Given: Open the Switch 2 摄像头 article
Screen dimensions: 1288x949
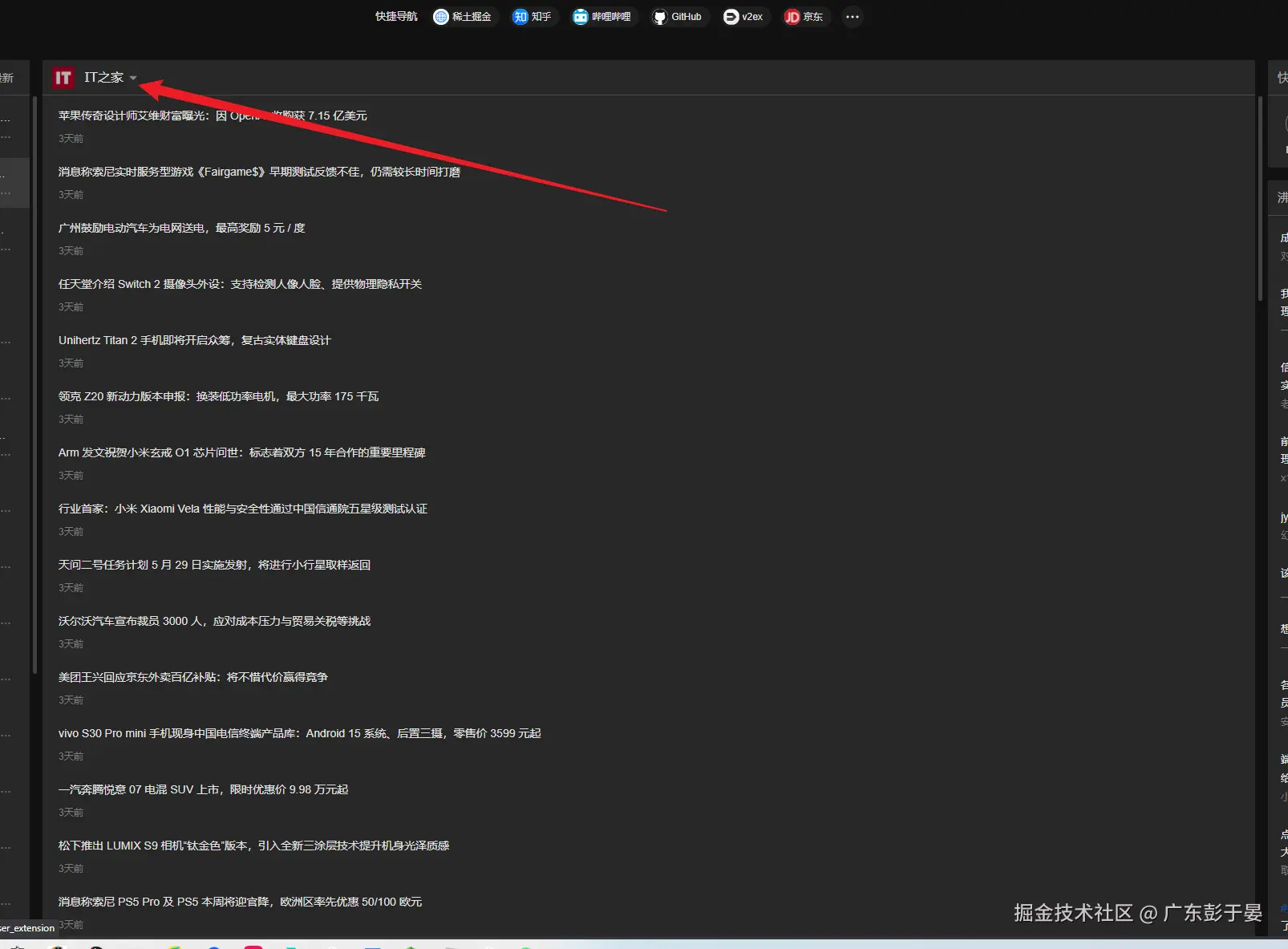Looking at the screenshot, I should [240, 284].
